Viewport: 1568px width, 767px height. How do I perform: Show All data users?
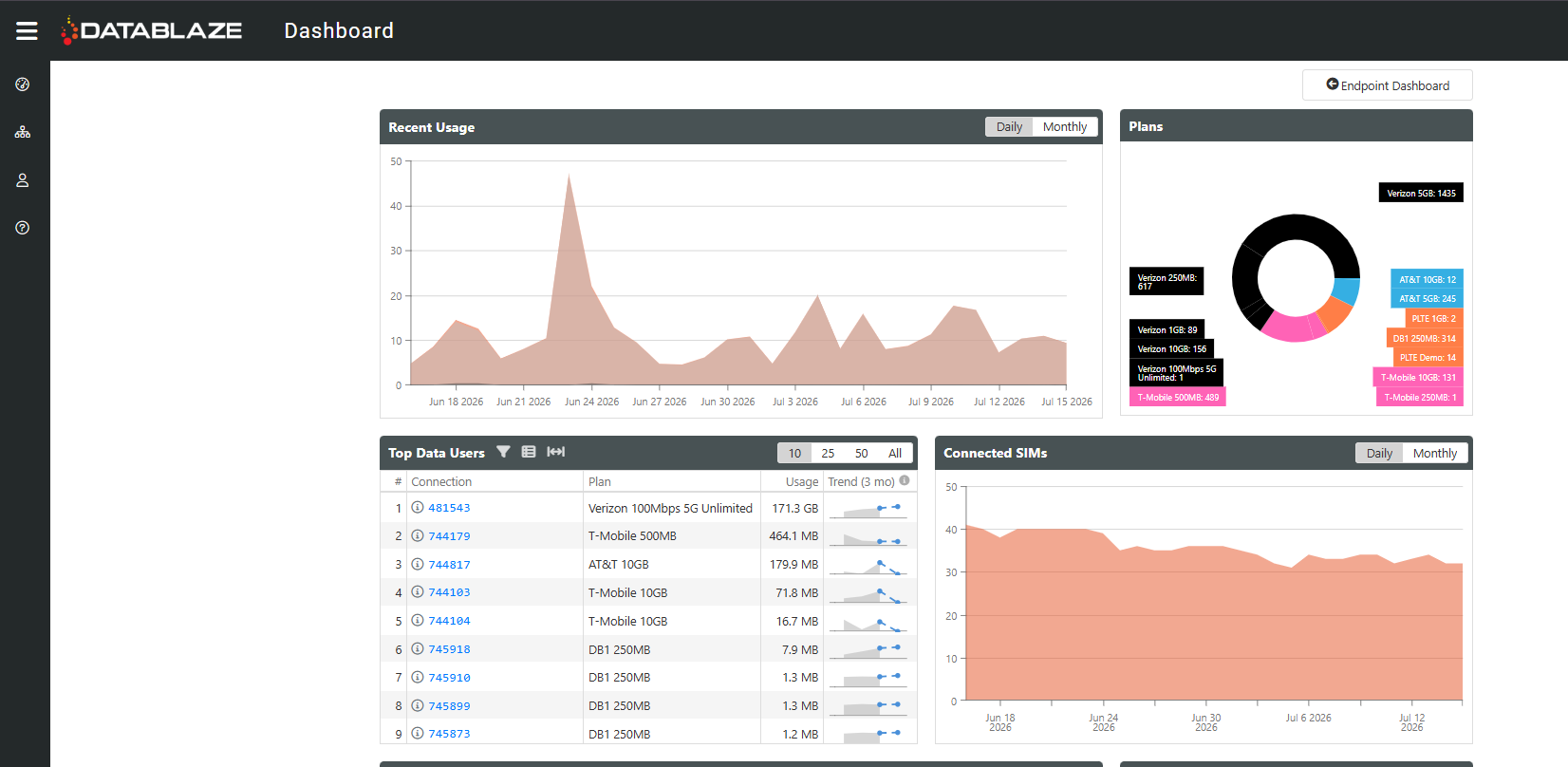pos(895,454)
